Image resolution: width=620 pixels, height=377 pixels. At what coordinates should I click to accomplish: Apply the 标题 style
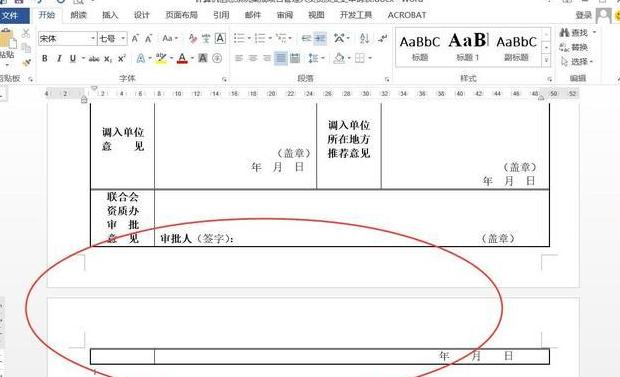click(420, 48)
